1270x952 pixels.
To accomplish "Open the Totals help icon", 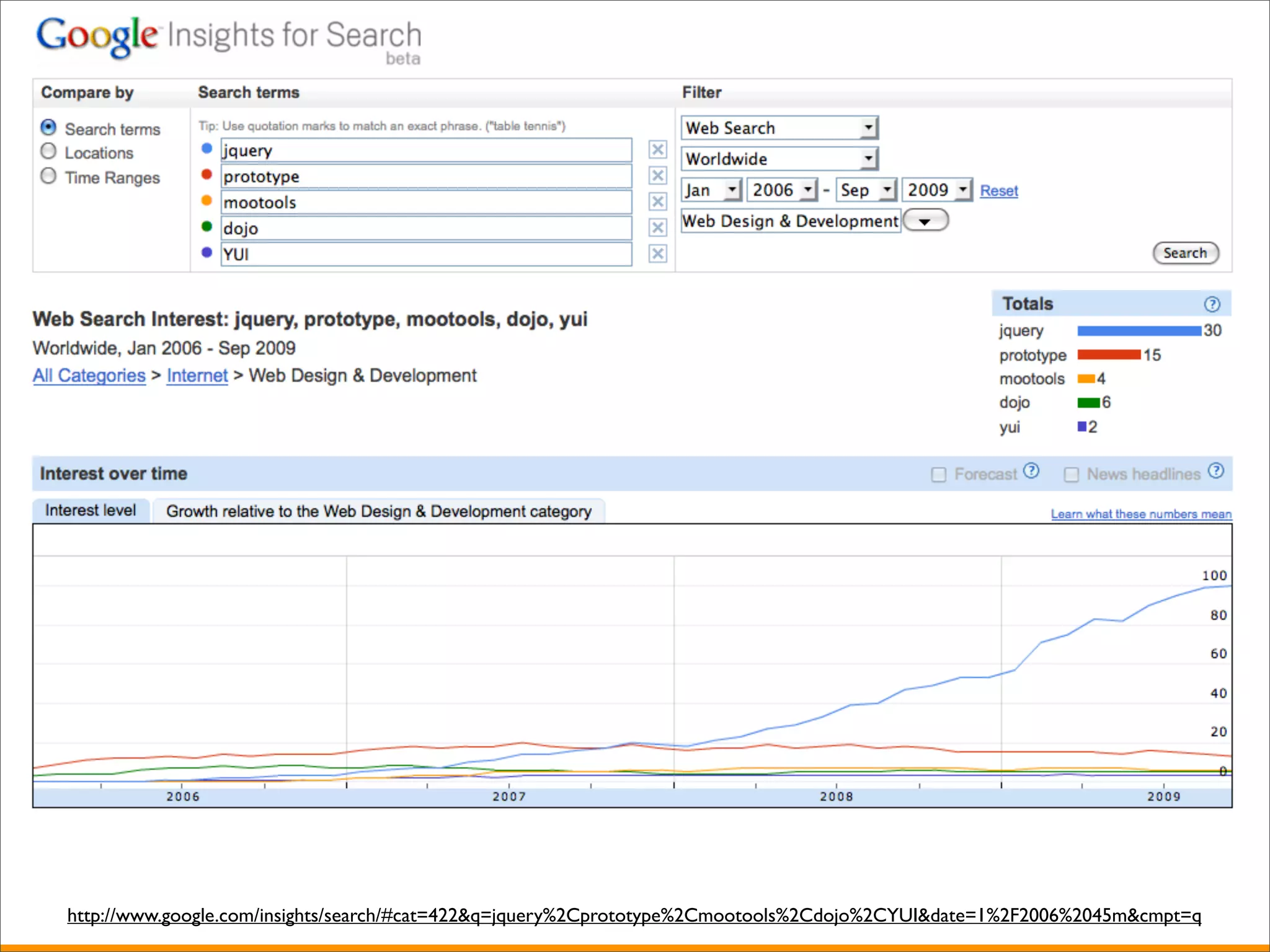I will point(1212,304).
